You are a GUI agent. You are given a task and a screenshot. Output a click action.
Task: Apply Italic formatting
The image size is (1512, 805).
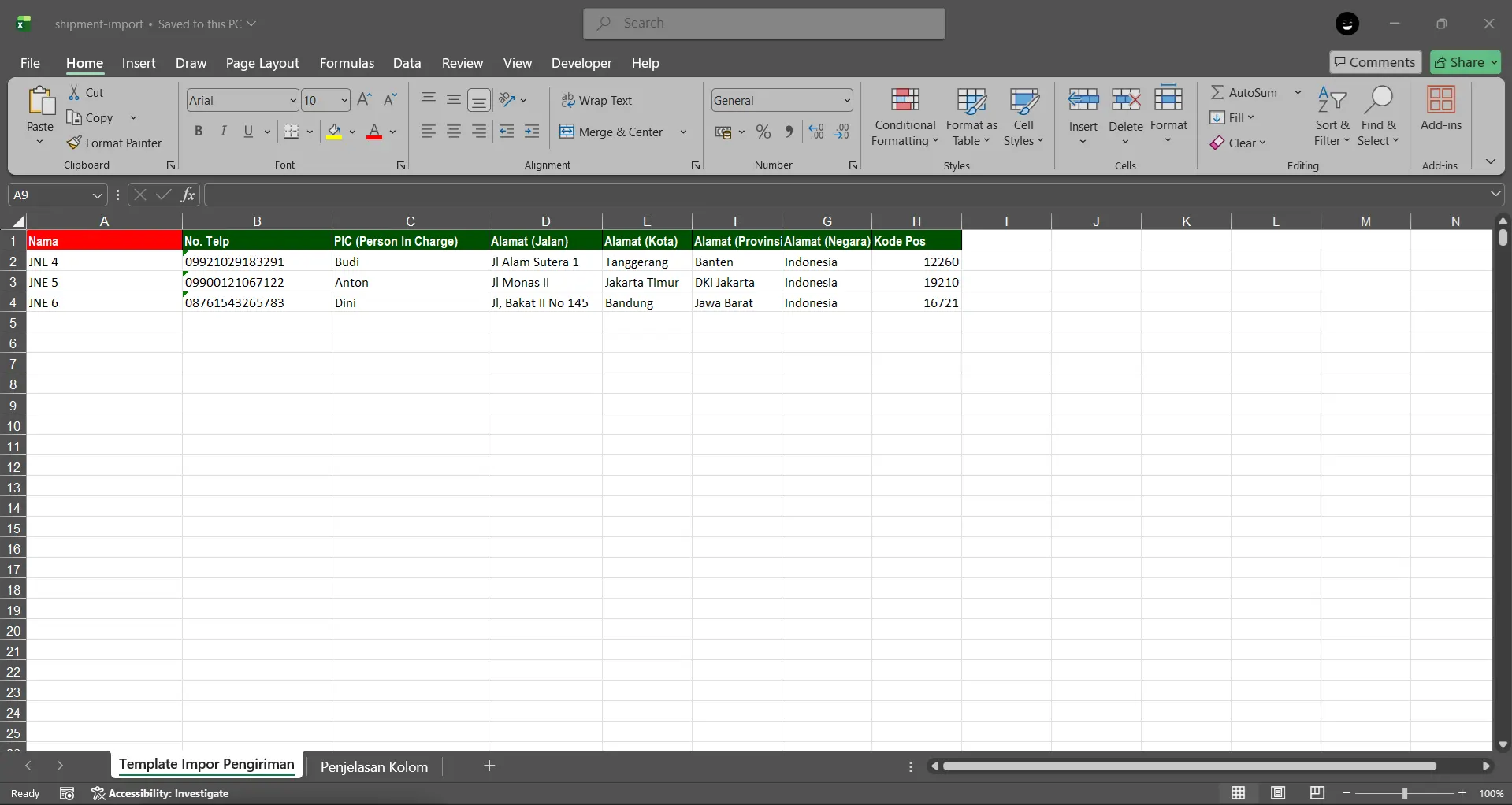point(223,131)
